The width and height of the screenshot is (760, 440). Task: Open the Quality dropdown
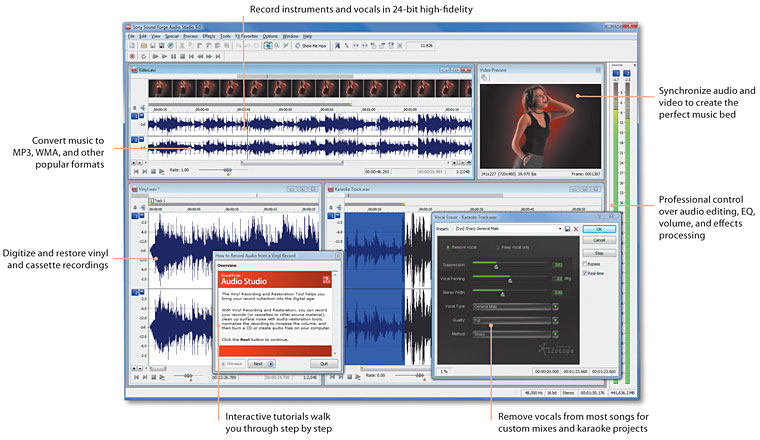555,320
